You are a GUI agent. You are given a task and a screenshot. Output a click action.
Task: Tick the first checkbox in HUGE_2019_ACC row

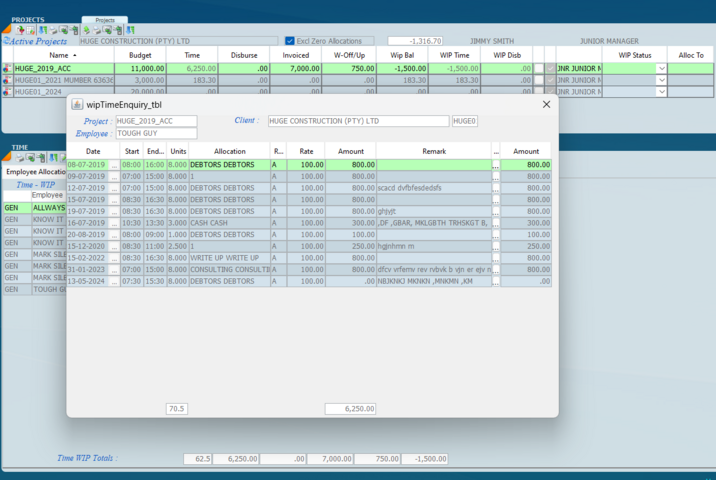pos(538,68)
